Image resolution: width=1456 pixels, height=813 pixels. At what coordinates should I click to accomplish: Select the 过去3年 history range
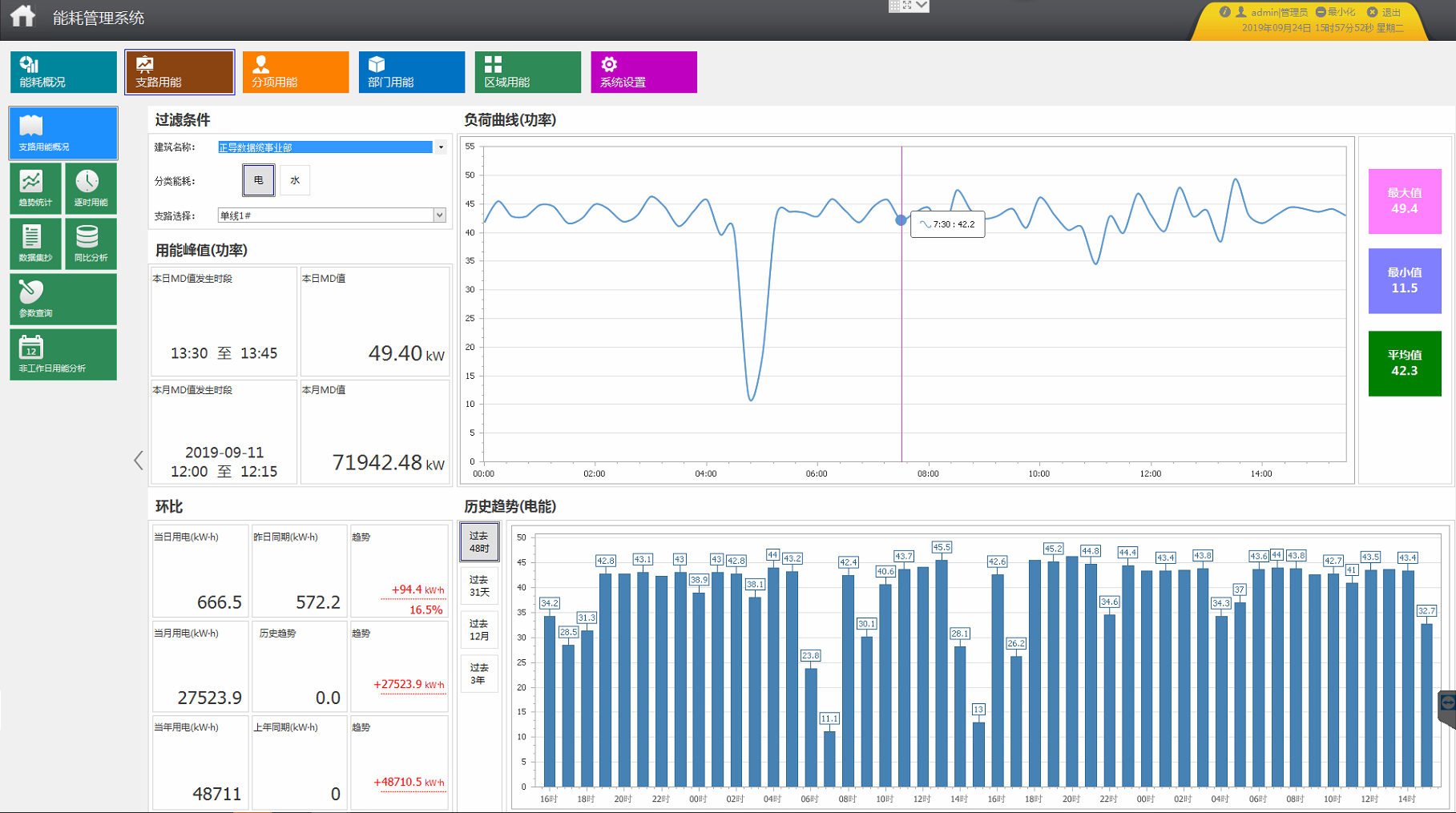[479, 674]
